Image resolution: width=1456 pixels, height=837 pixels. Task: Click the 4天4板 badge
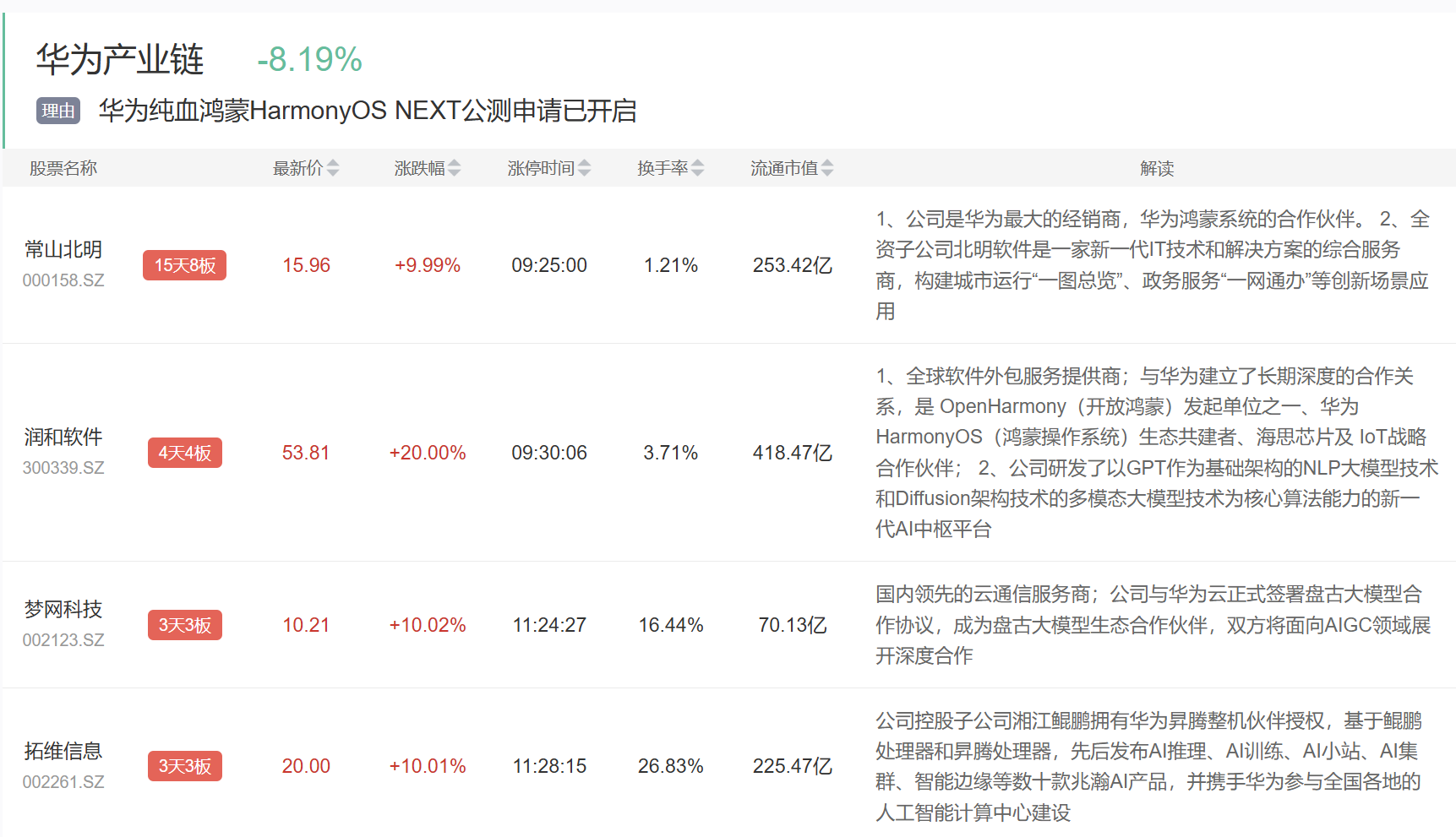tap(185, 453)
